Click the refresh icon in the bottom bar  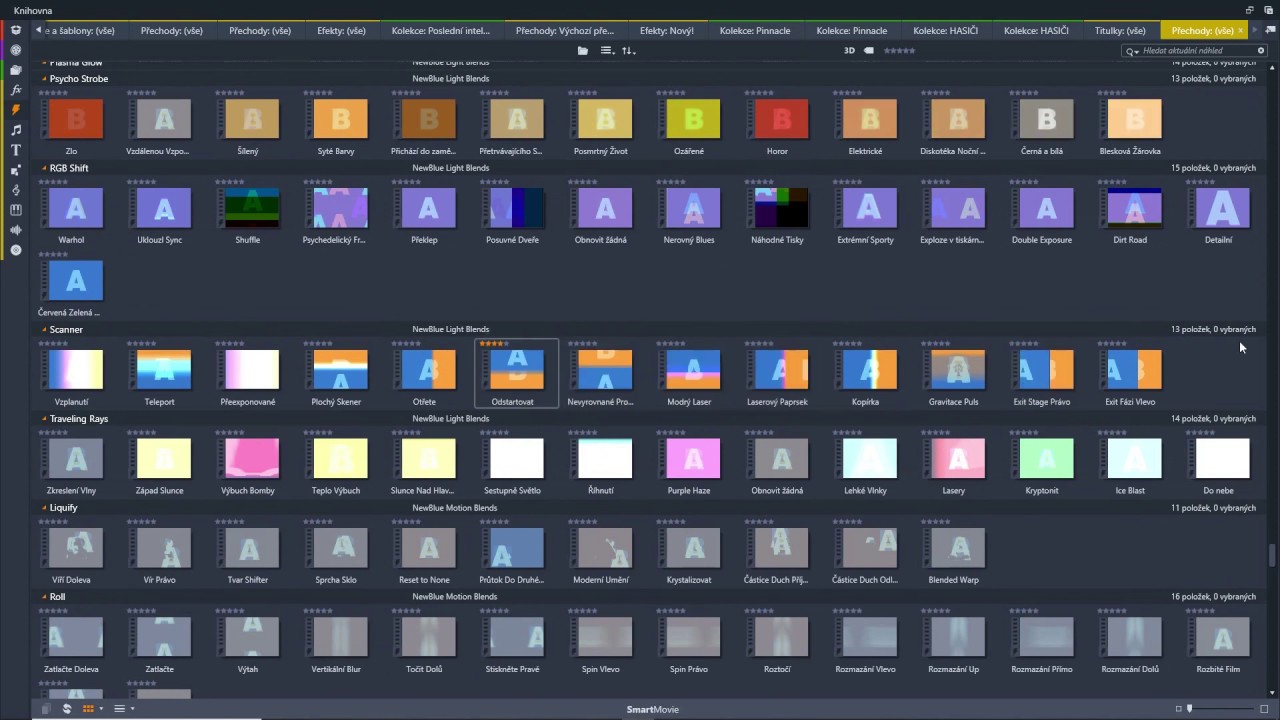[67, 709]
